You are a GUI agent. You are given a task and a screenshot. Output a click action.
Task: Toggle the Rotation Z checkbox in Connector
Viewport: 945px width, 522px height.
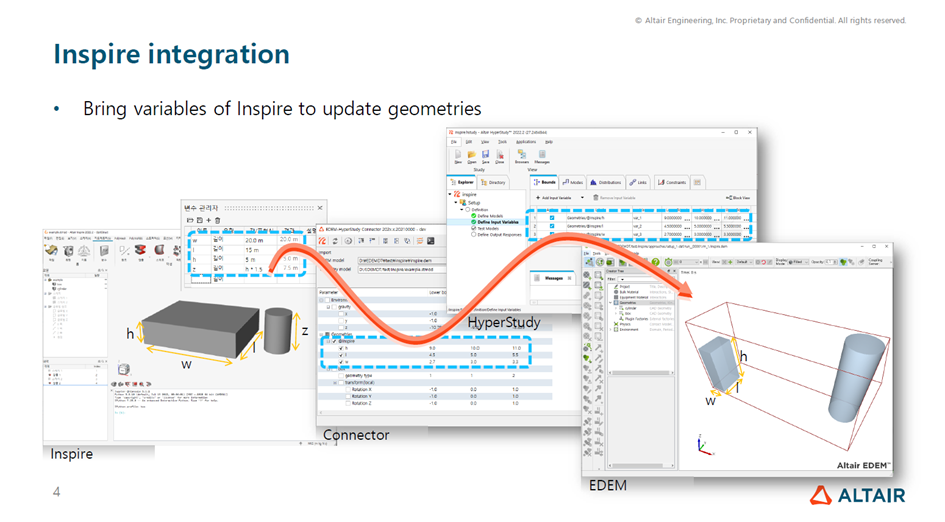pyautogui.click(x=348, y=403)
